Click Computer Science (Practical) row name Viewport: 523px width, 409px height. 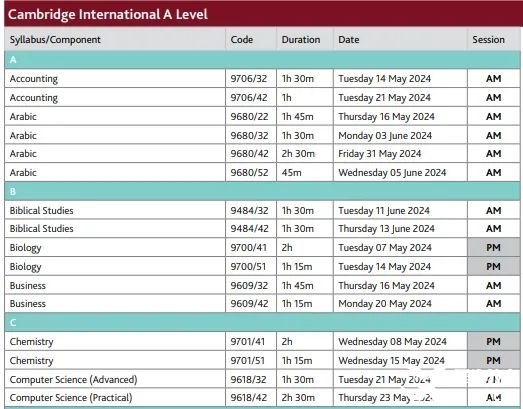71,398
